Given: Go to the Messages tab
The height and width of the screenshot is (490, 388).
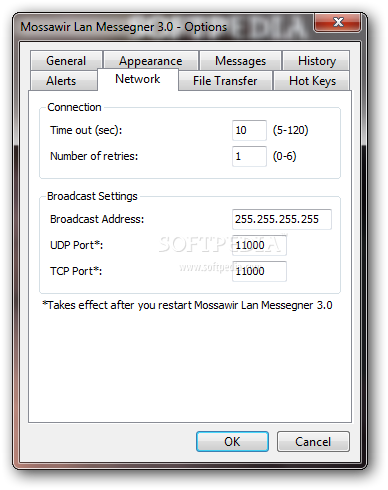Looking at the screenshot, I should [240, 61].
